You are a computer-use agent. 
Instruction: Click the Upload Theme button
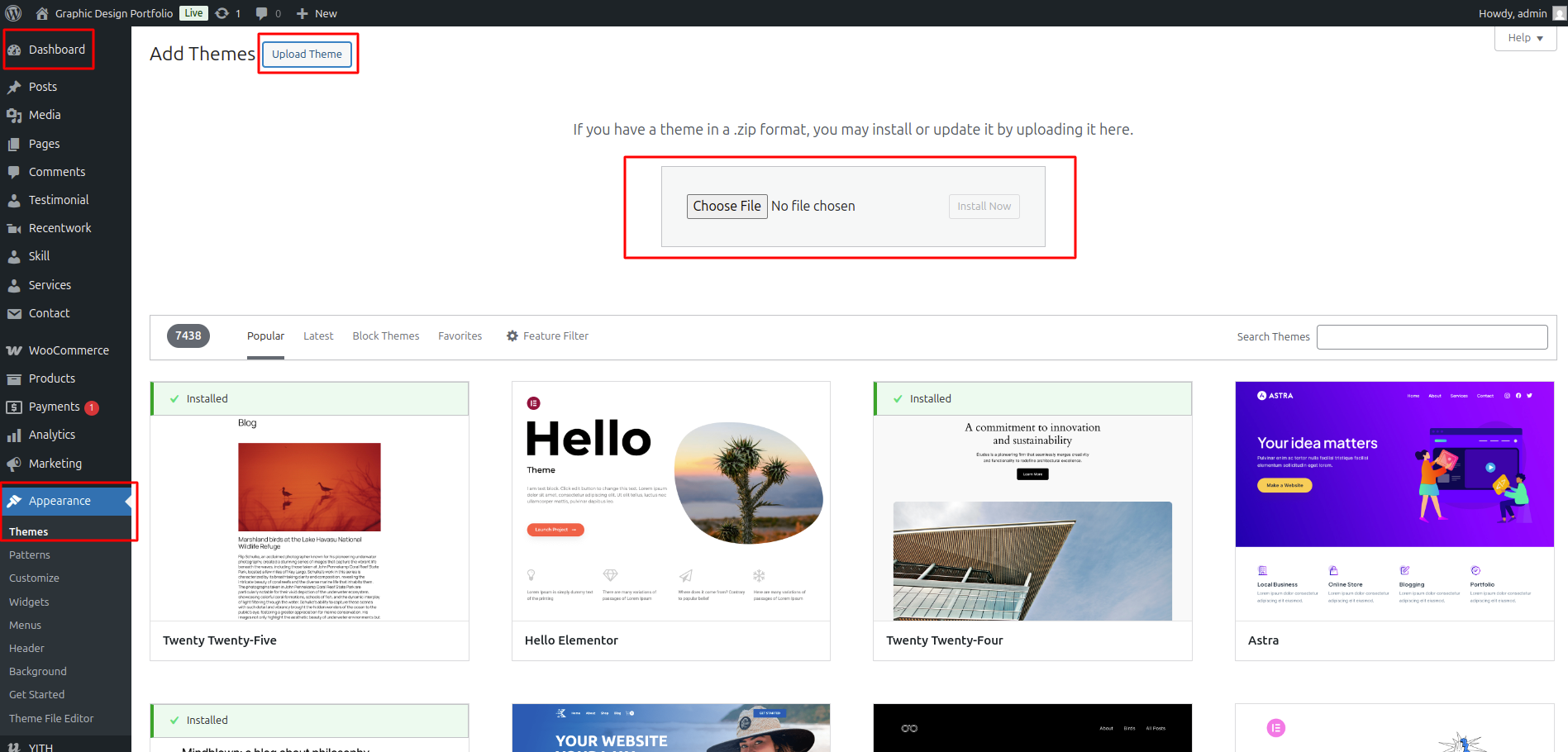coord(307,54)
